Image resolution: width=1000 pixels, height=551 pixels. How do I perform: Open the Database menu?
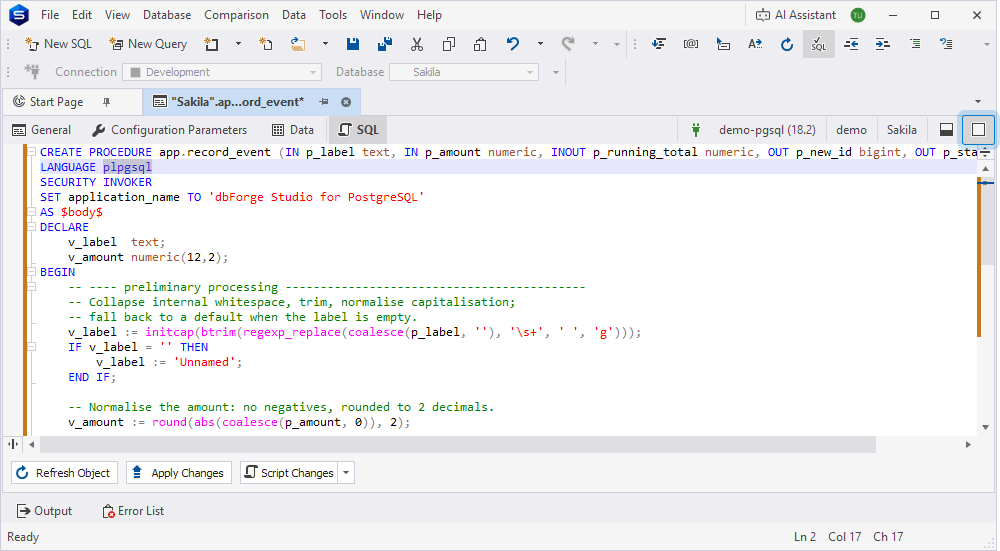(x=167, y=15)
